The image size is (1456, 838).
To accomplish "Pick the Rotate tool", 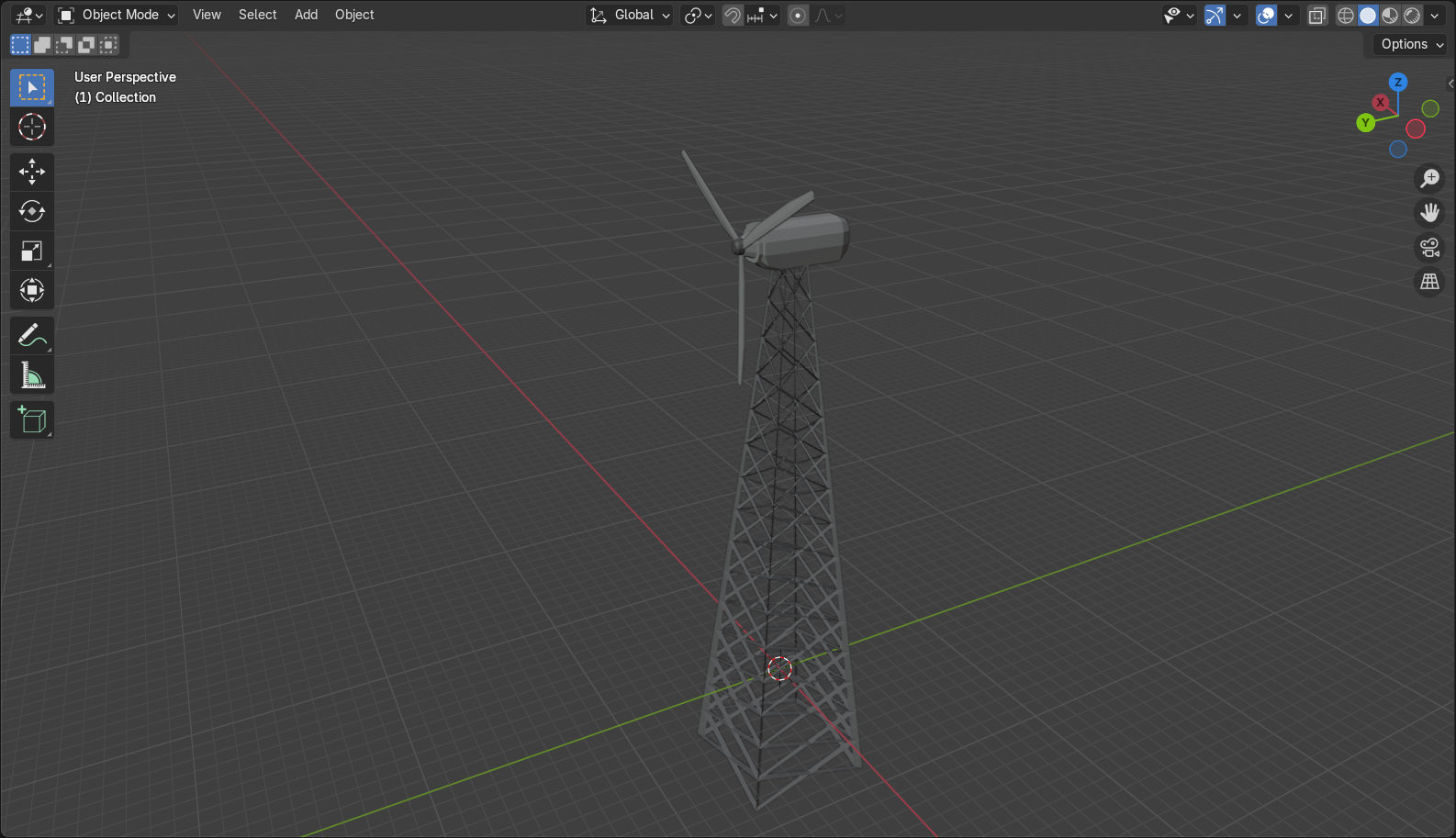I will click(x=32, y=211).
